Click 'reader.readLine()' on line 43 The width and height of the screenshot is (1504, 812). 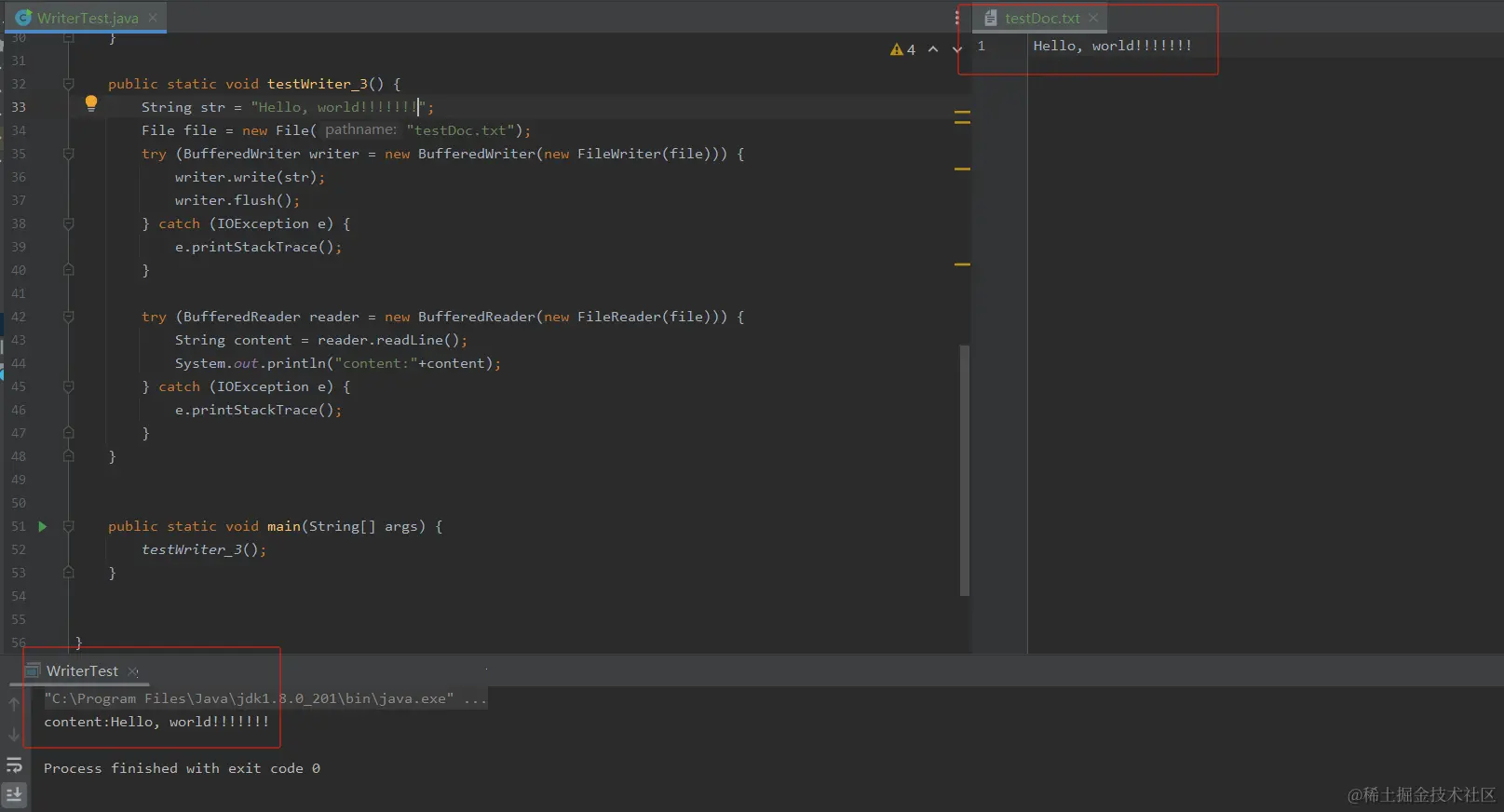pos(388,340)
